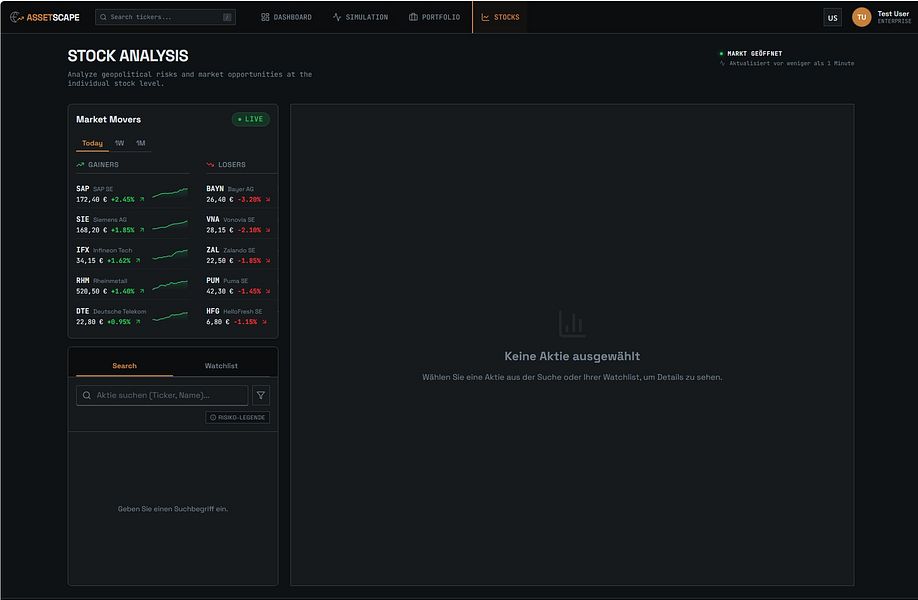This screenshot has width=918, height=600.
Task: Click the AssetScape logo
Action: pos(44,17)
